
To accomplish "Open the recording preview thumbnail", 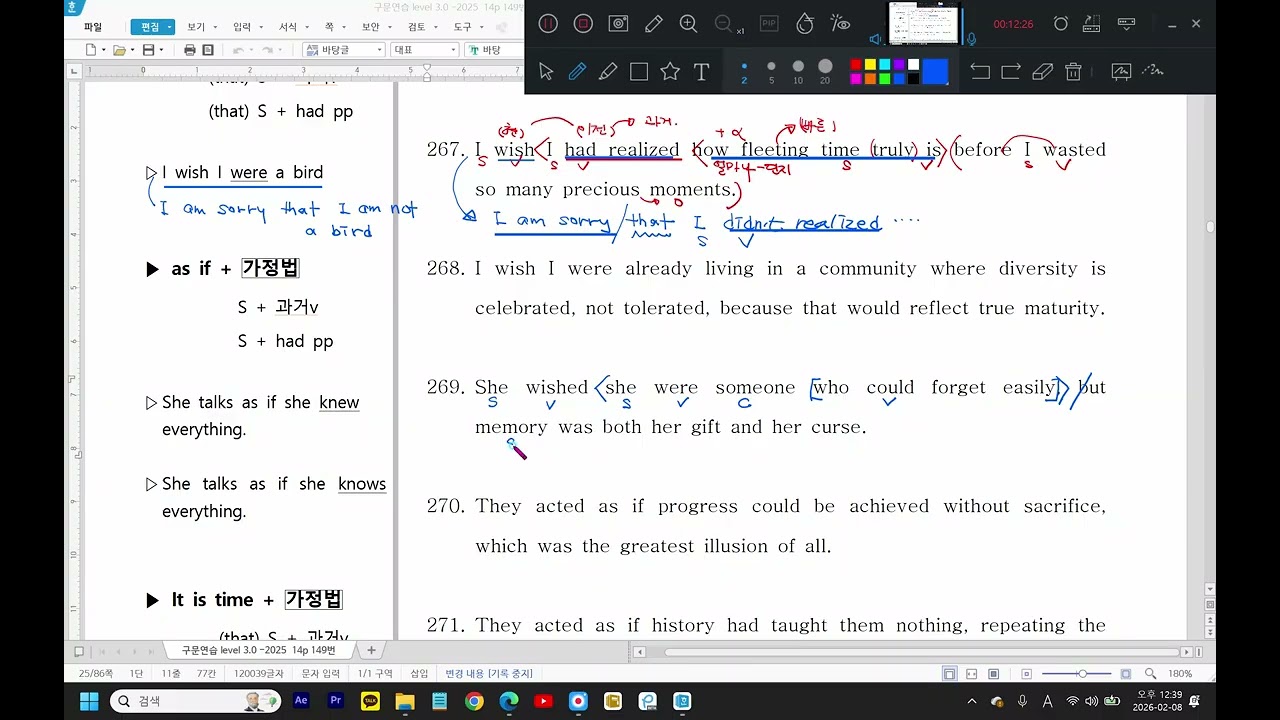I will 923,23.
